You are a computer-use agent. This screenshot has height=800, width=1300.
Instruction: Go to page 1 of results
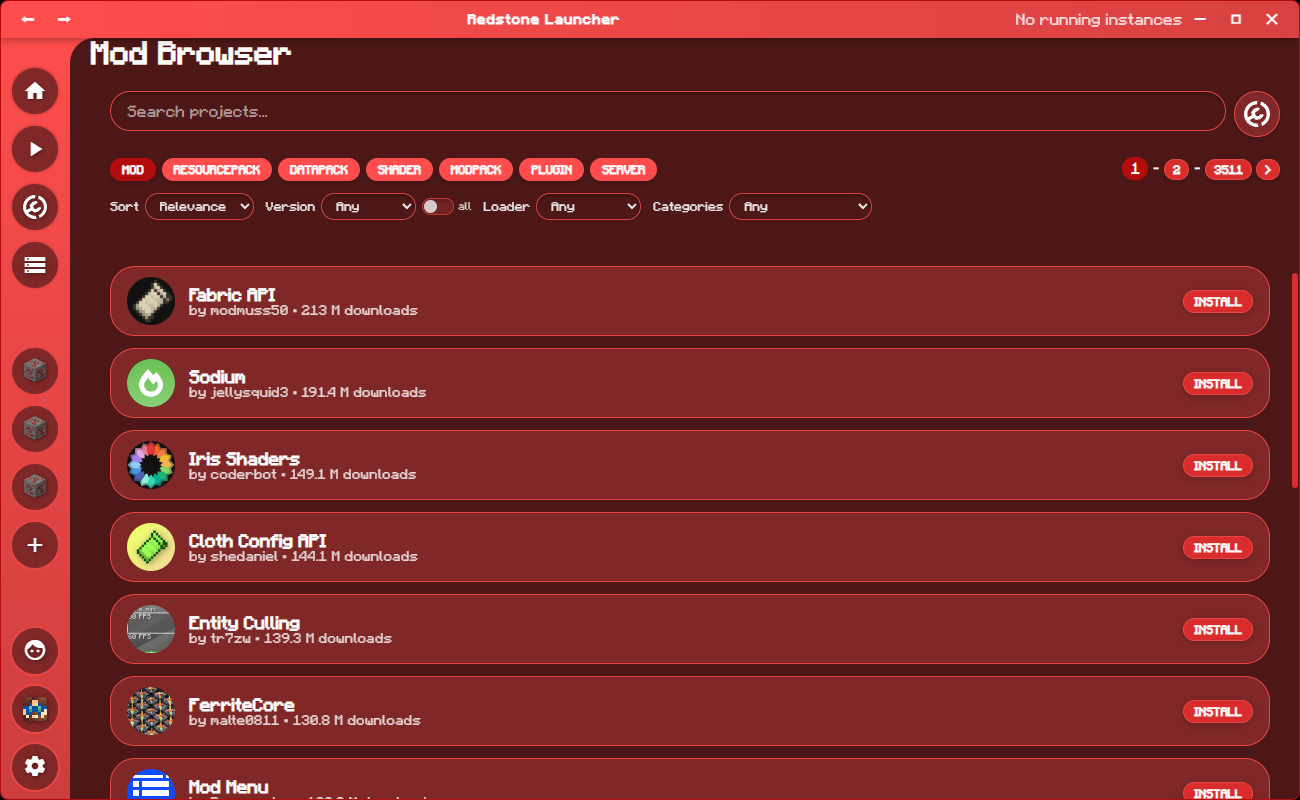pos(1134,169)
